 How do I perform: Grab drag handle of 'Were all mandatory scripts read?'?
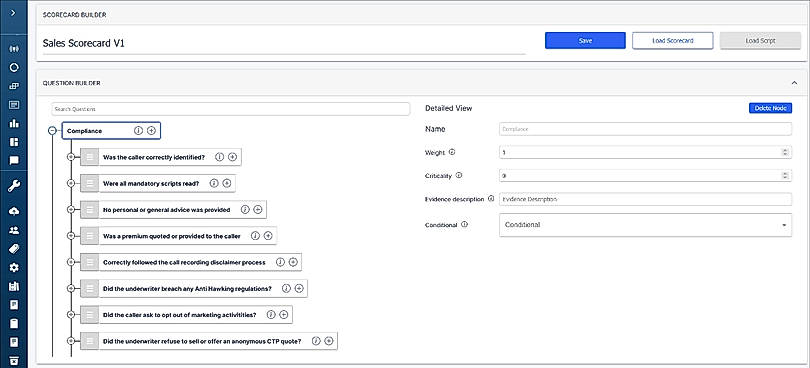(90, 183)
